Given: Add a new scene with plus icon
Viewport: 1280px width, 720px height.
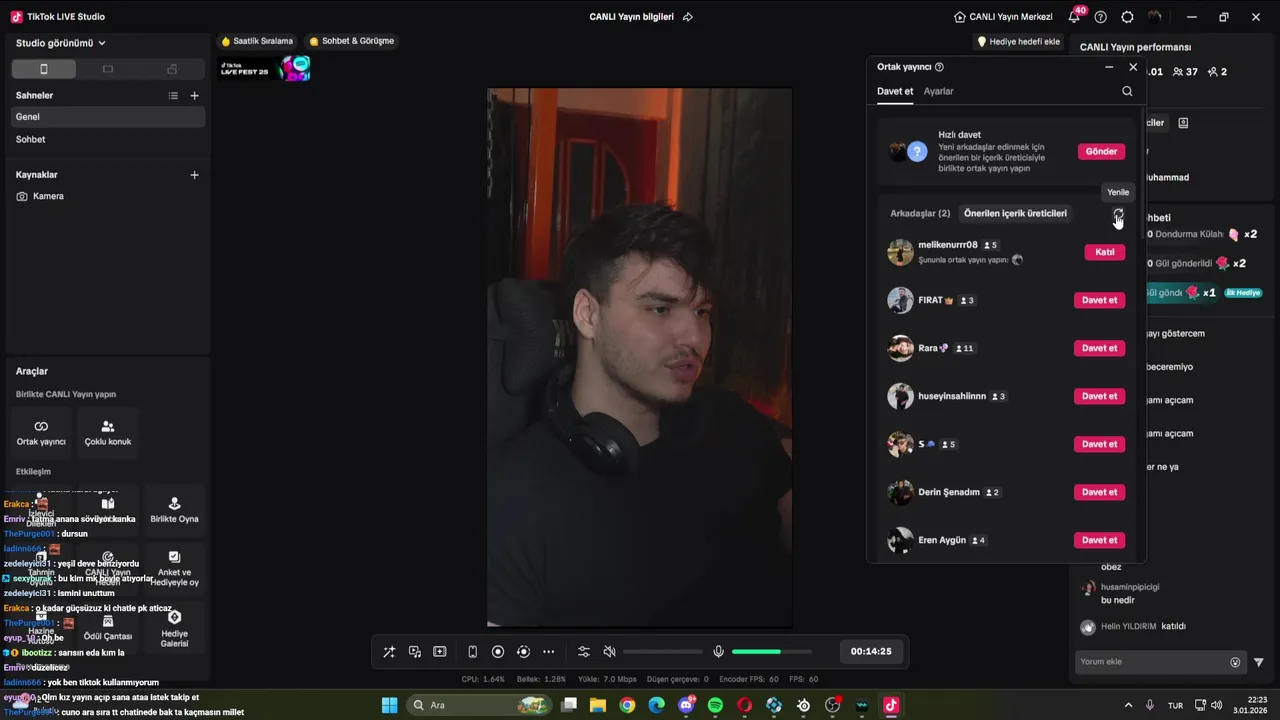Looking at the screenshot, I should [x=194, y=96].
